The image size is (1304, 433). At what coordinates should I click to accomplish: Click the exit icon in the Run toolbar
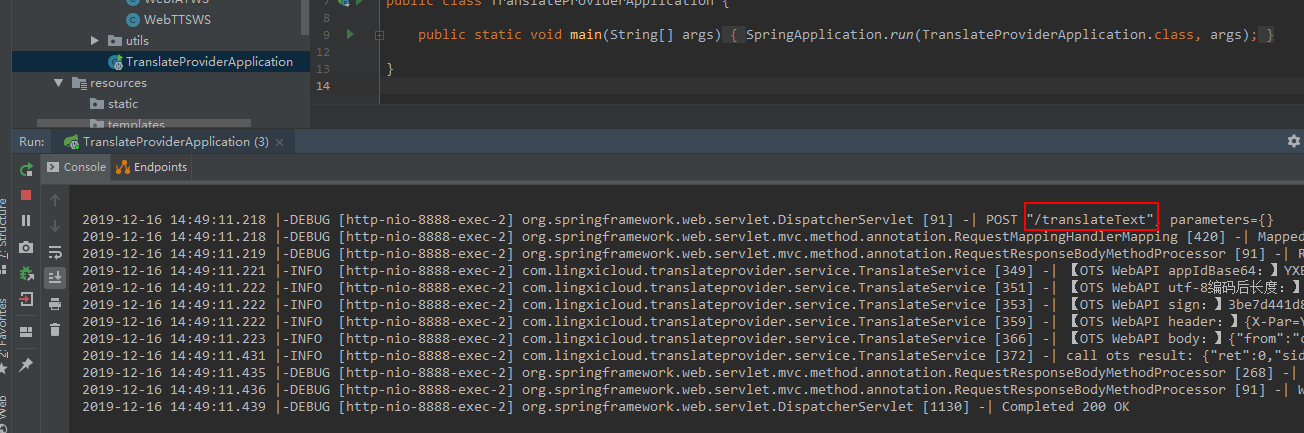[x=27, y=299]
